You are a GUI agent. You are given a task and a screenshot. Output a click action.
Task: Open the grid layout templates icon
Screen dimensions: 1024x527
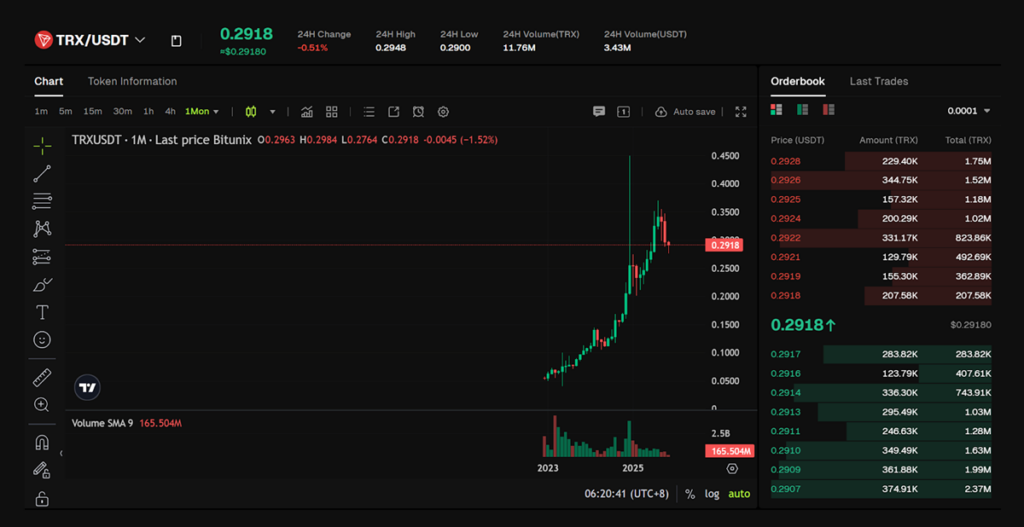click(332, 112)
